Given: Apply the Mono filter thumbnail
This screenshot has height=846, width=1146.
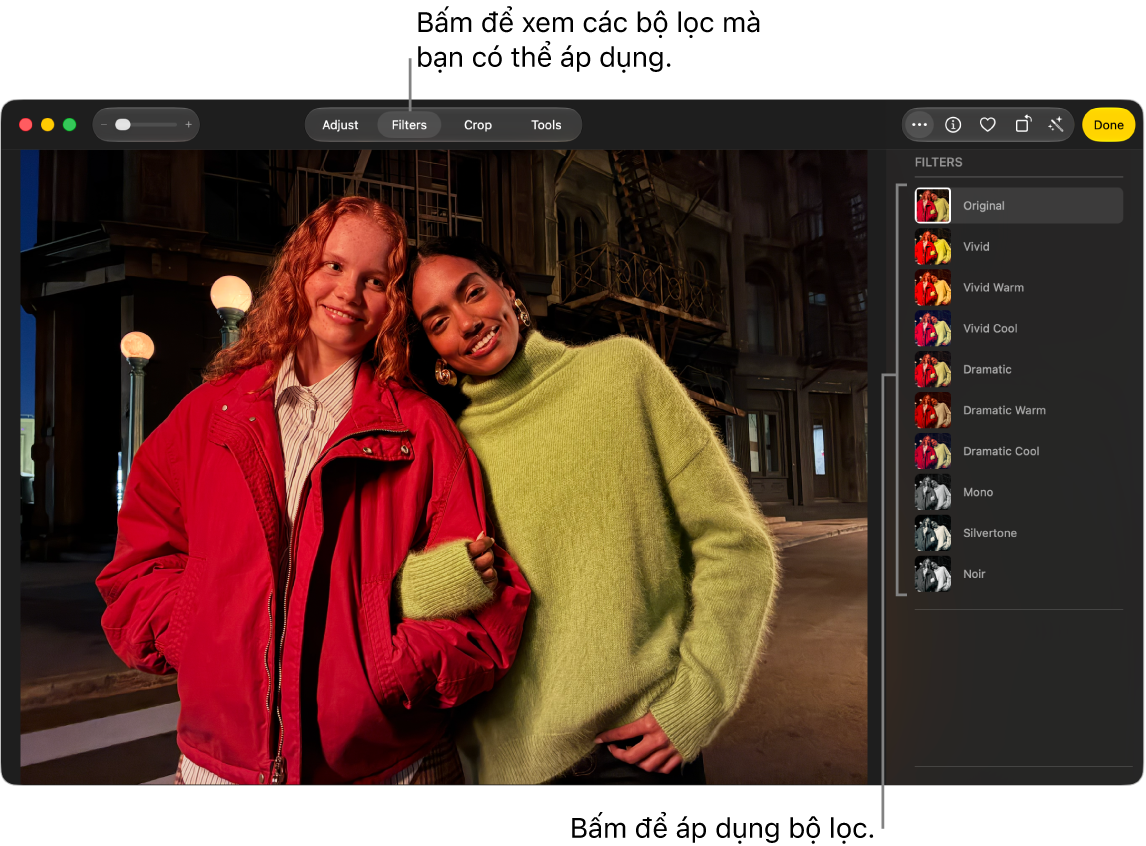Looking at the screenshot, I should (933, 492).
